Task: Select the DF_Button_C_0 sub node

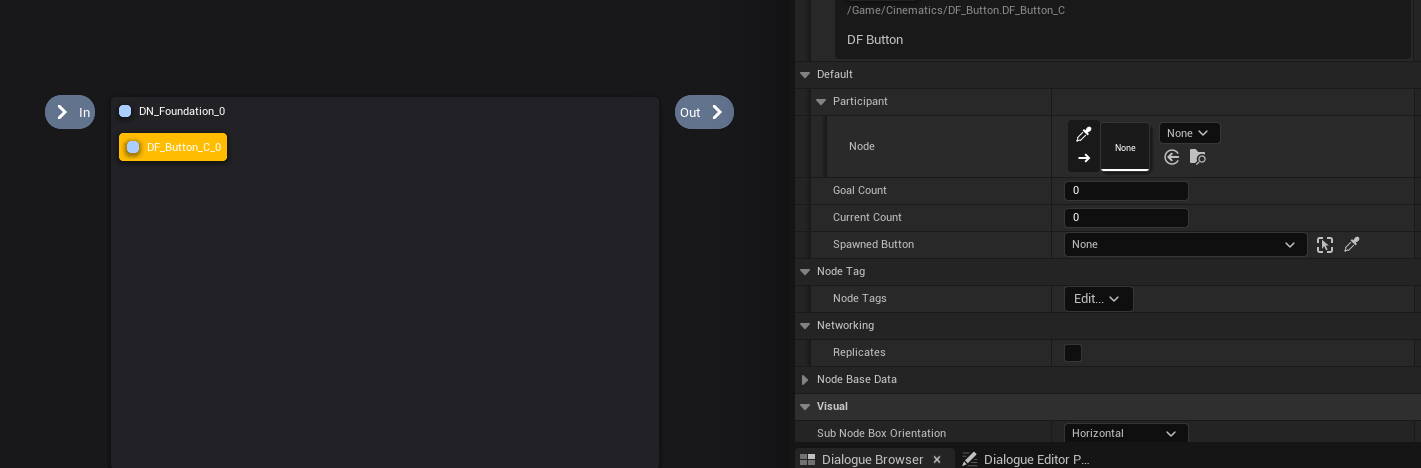Action: (173, 147)
